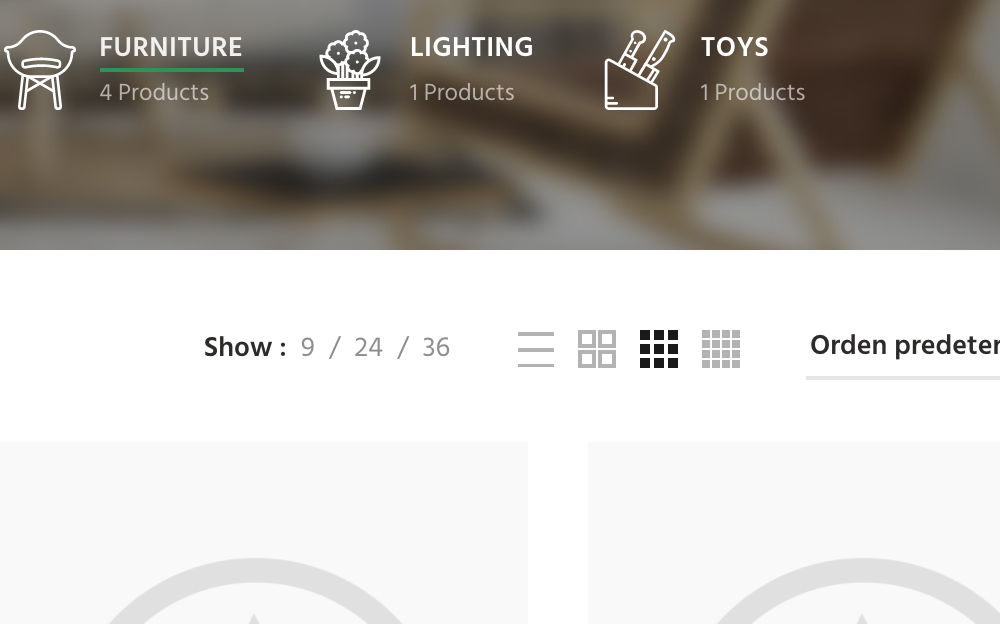Click the Lighting flower pot icon
Image resolution: width=1000 pixels, height=624 pixels.
[x=349, y=70]
